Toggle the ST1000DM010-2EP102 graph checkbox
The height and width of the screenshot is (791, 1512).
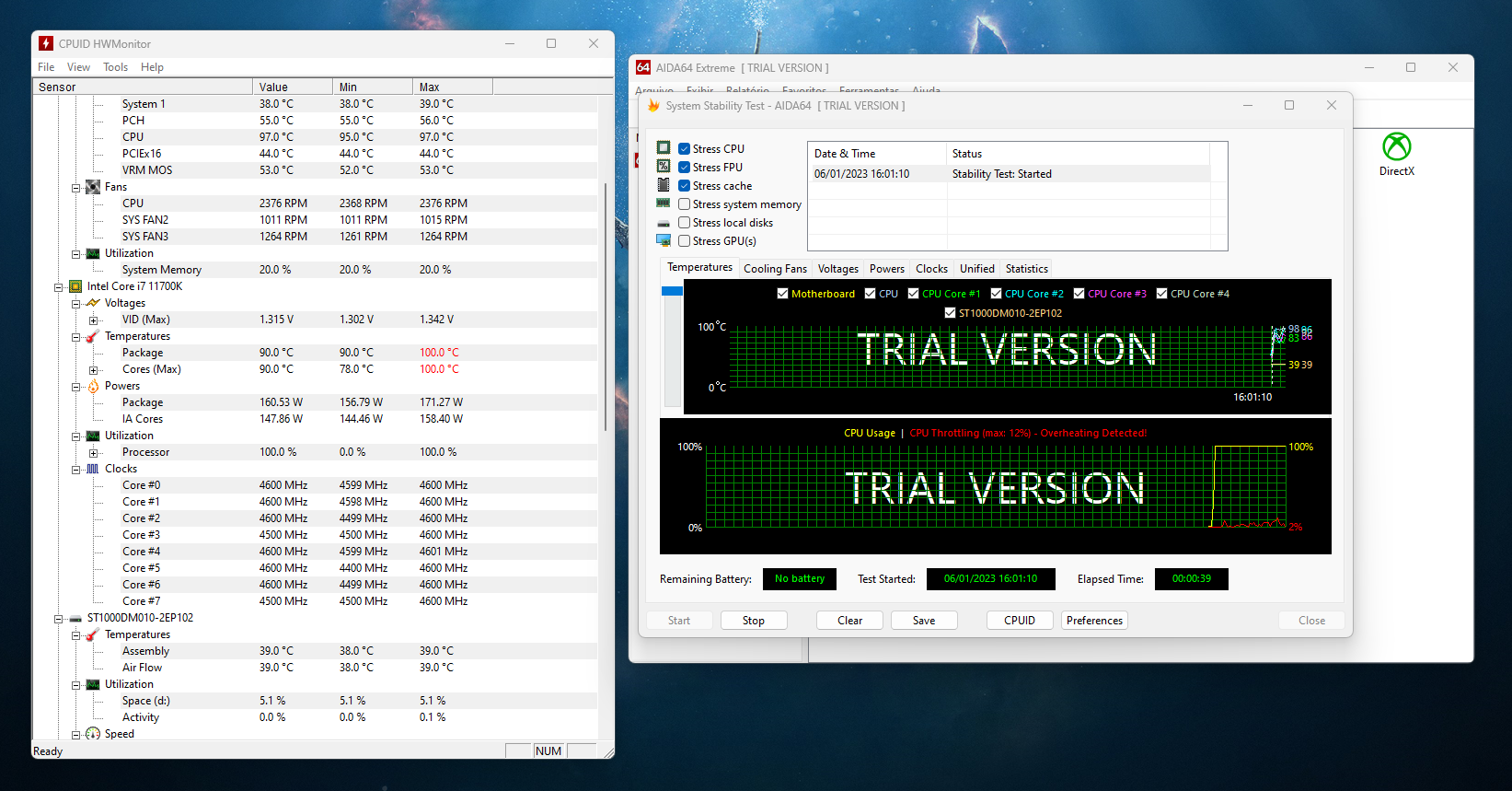tap(951, 313)
